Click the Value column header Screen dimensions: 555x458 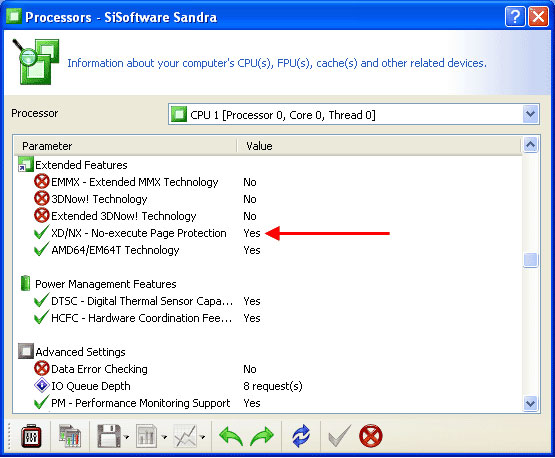pyautogui.click(x=379, y=146)
